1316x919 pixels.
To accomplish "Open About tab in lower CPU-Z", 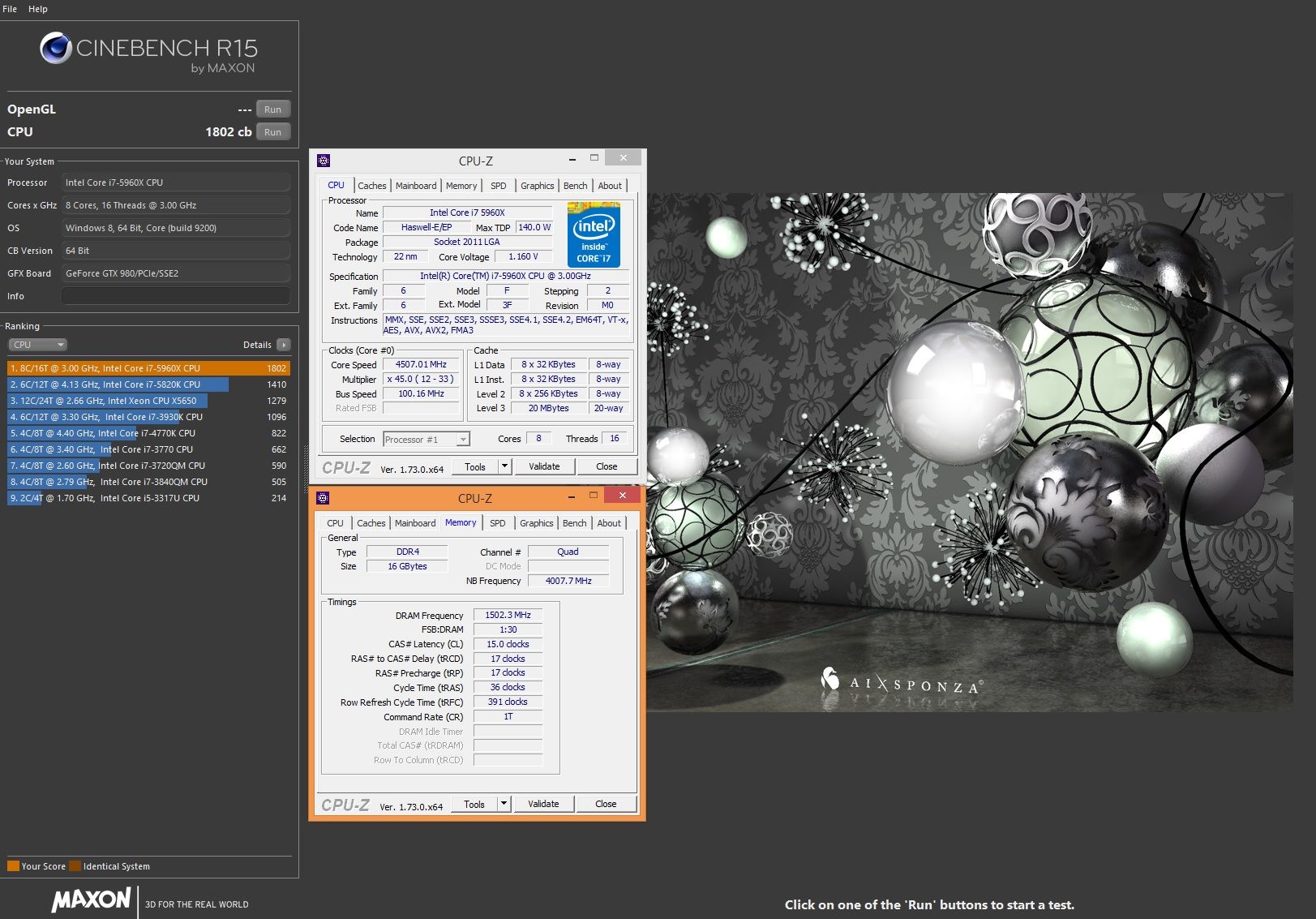I will [x=609, y=523].
